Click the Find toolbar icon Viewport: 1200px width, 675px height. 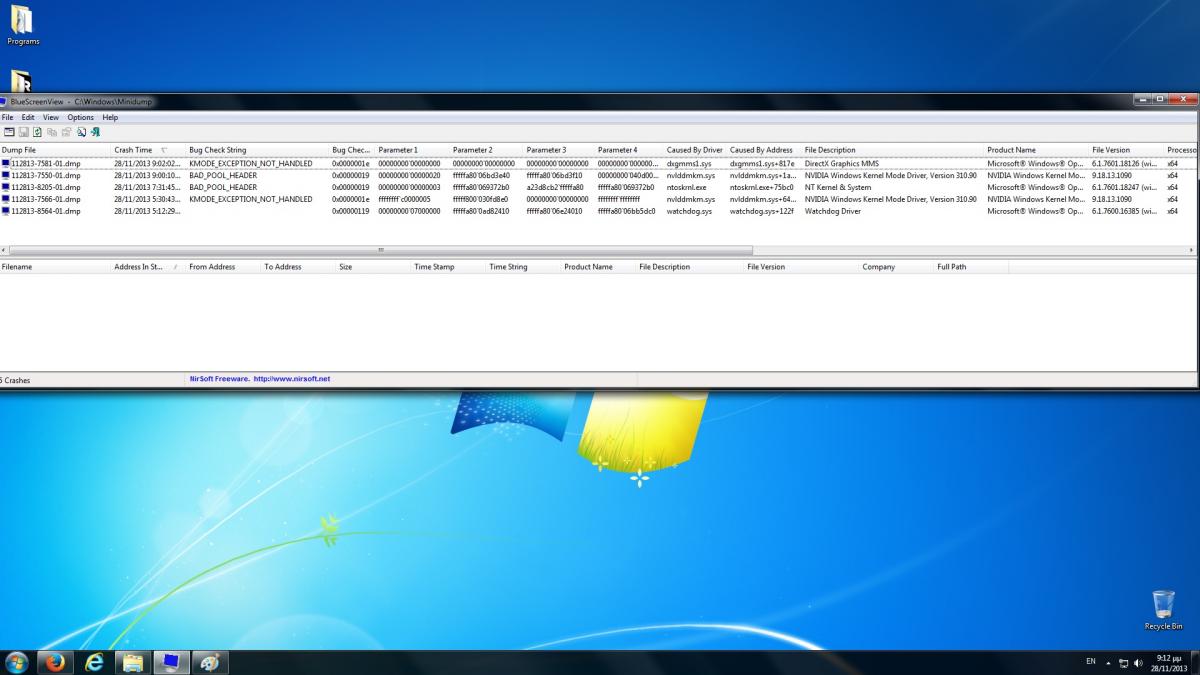pyautogui.click(x=81, y=132)
